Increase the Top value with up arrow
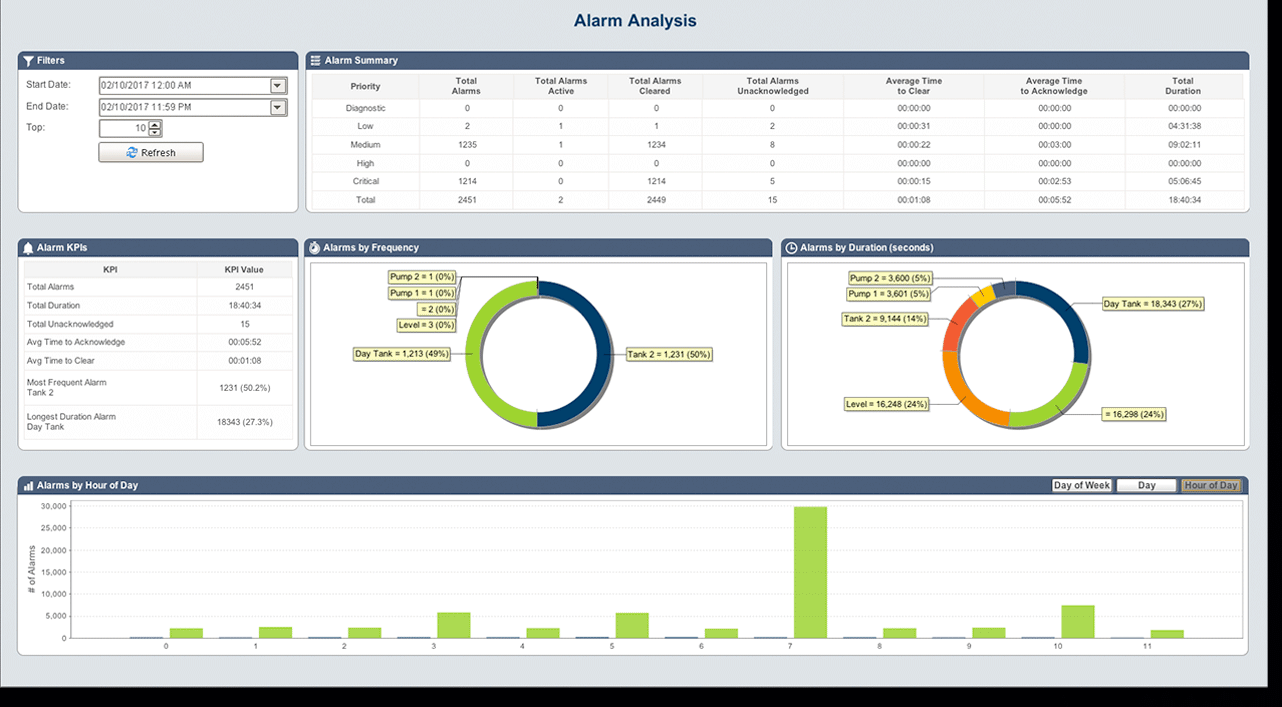Screen dimensions: 1282x707 [155, 124]
